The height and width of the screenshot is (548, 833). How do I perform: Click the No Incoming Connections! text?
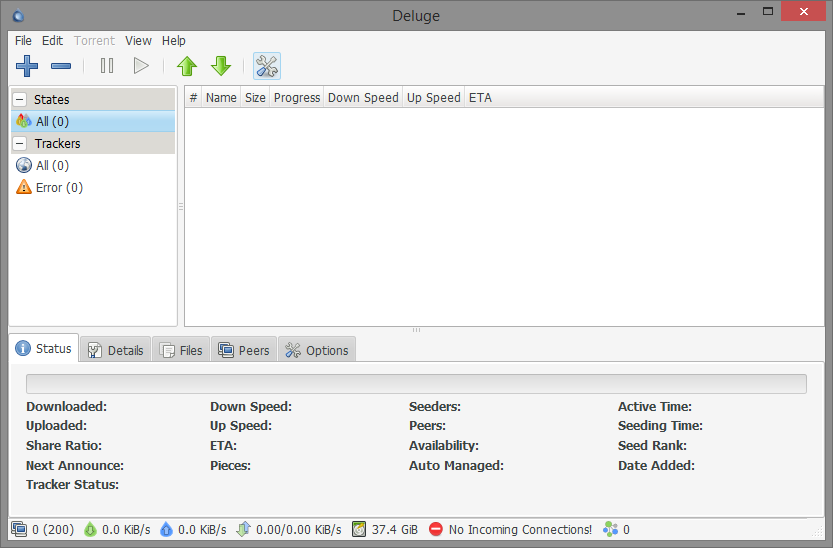(520, 529)
